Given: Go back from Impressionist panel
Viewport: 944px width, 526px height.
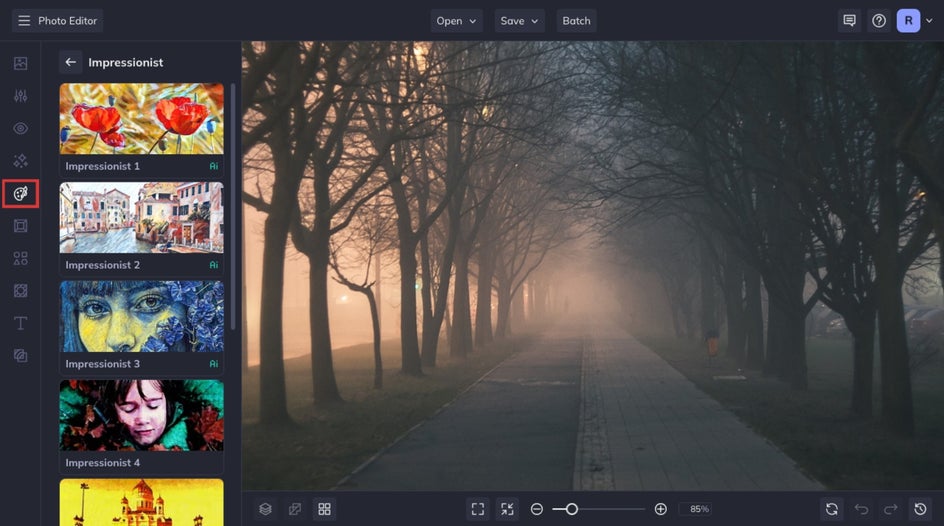Looking at the screenshot, I should click(70, 62).
